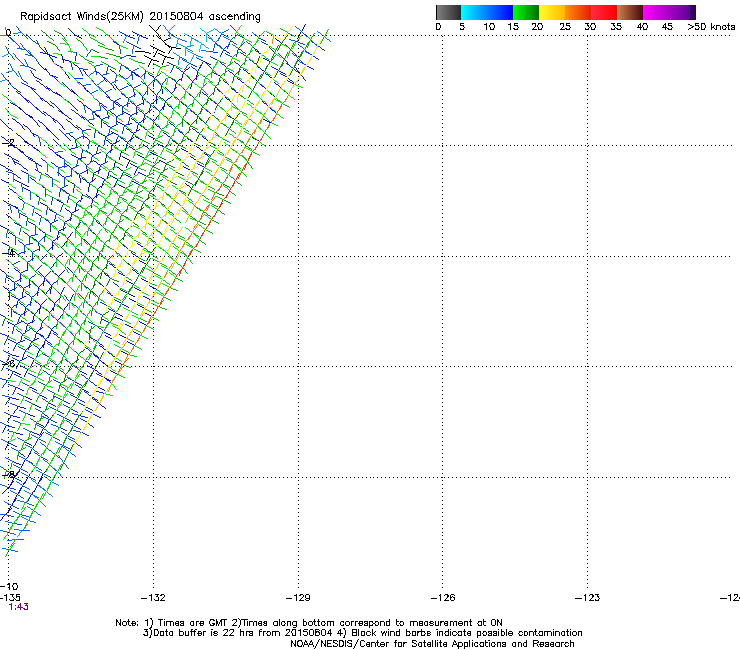Viewport: 740px width, 650px height.
Task: Click the magenta 40-45 knots color segment
Action: click(x=656, y=12)
